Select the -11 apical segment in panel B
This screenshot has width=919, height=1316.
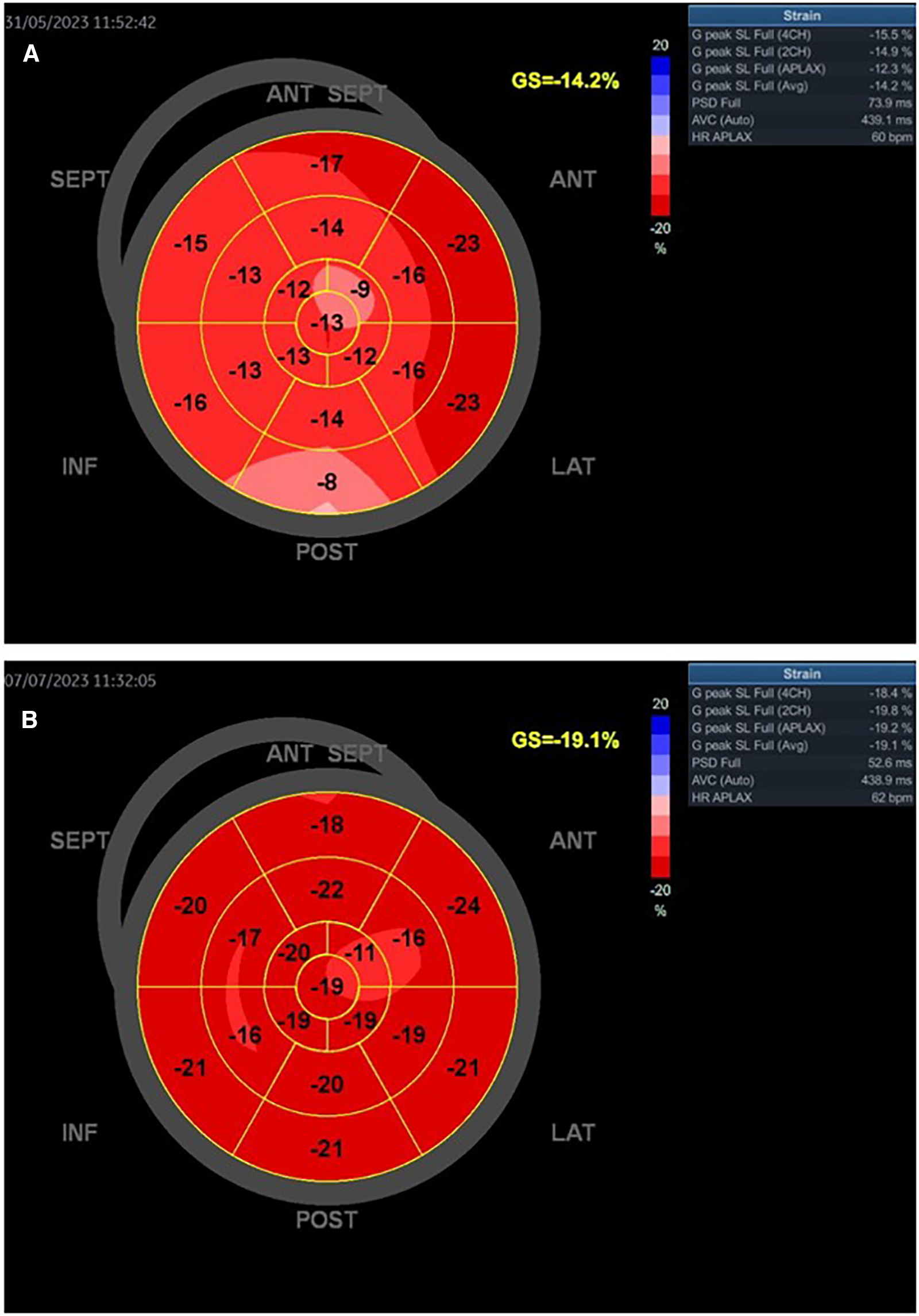[360, 953]
